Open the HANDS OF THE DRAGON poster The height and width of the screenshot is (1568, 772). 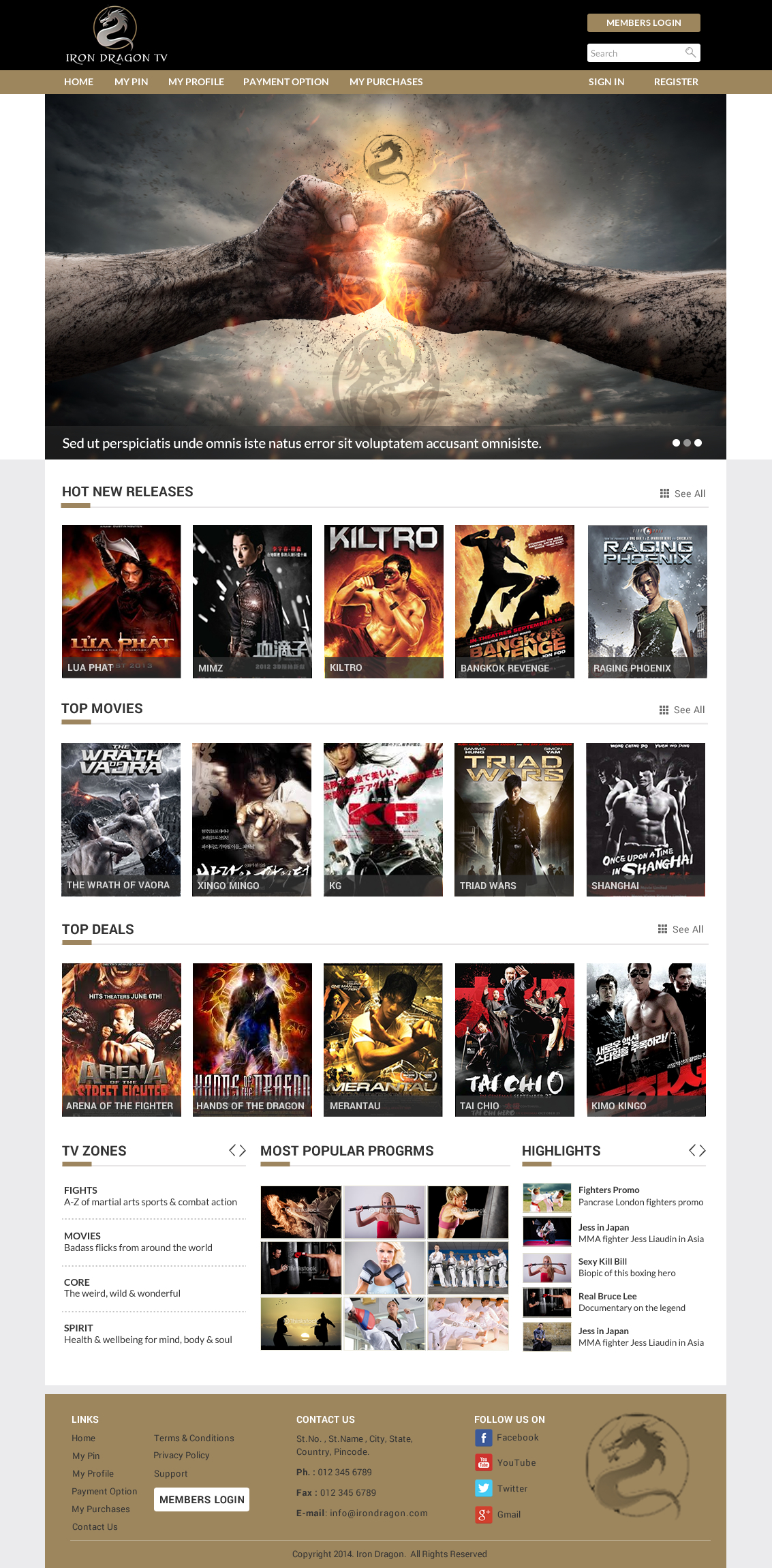coord(252,1040)
